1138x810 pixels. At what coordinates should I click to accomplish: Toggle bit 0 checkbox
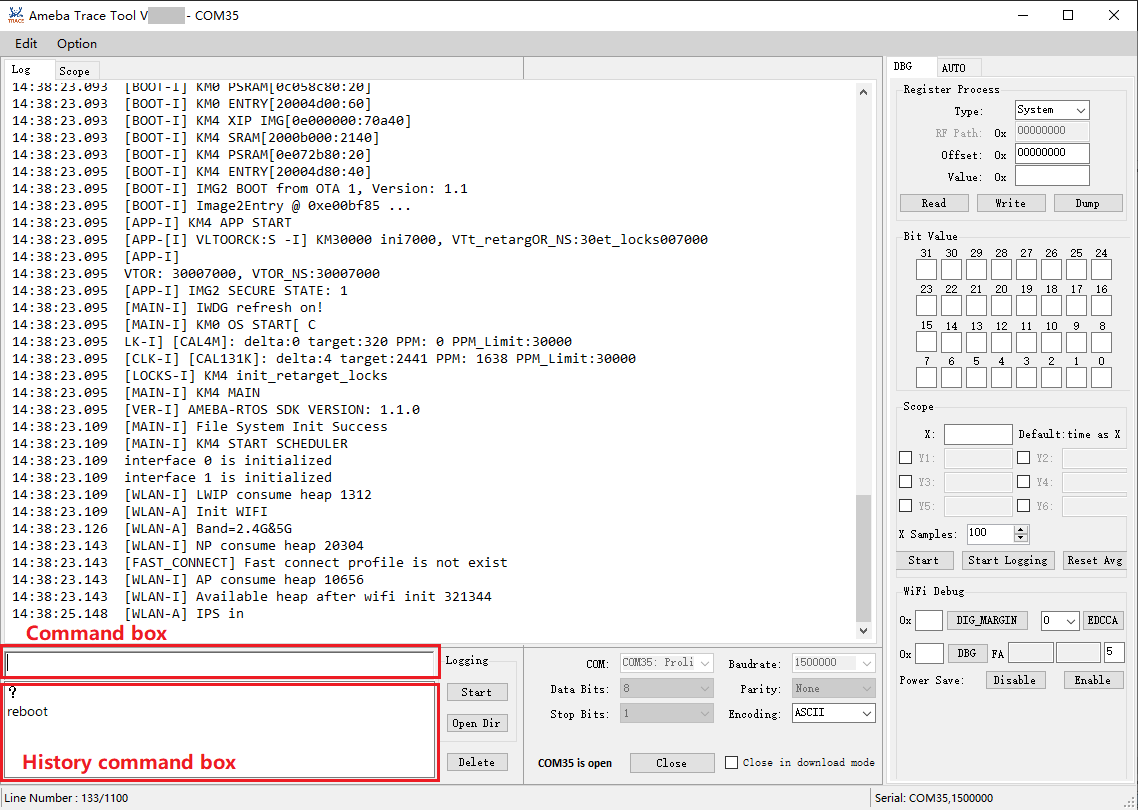(1101, 378)
